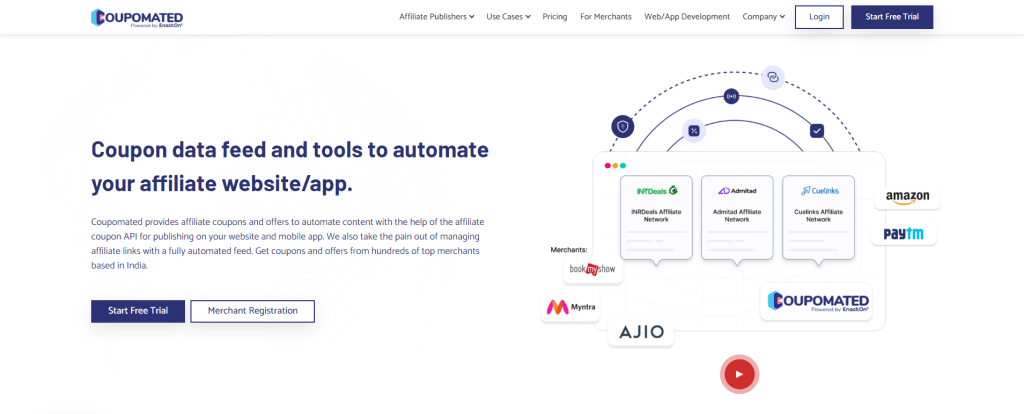1024x414 pixels.
Task: Click the AJIO merchant logo
Action: pos(641,332)
